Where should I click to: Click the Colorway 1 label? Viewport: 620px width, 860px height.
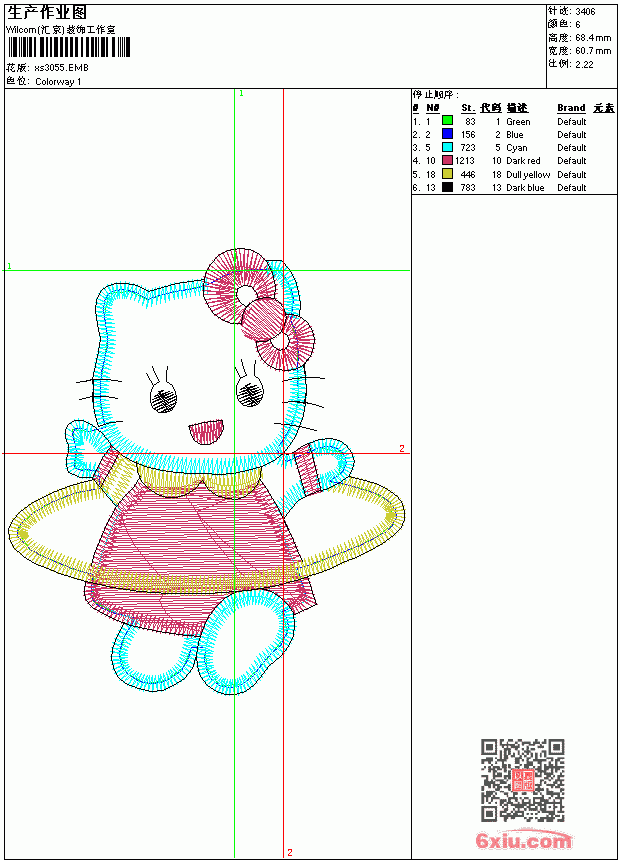(58, 82)
